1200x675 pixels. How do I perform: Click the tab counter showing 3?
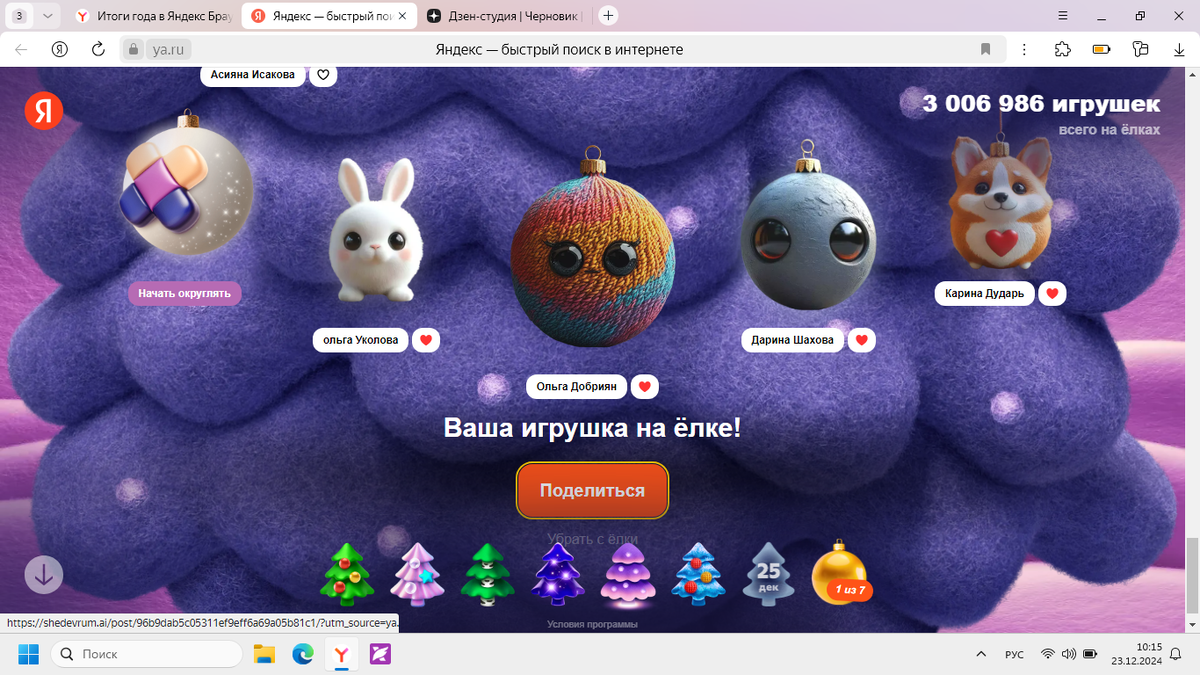tap(19, 16)
